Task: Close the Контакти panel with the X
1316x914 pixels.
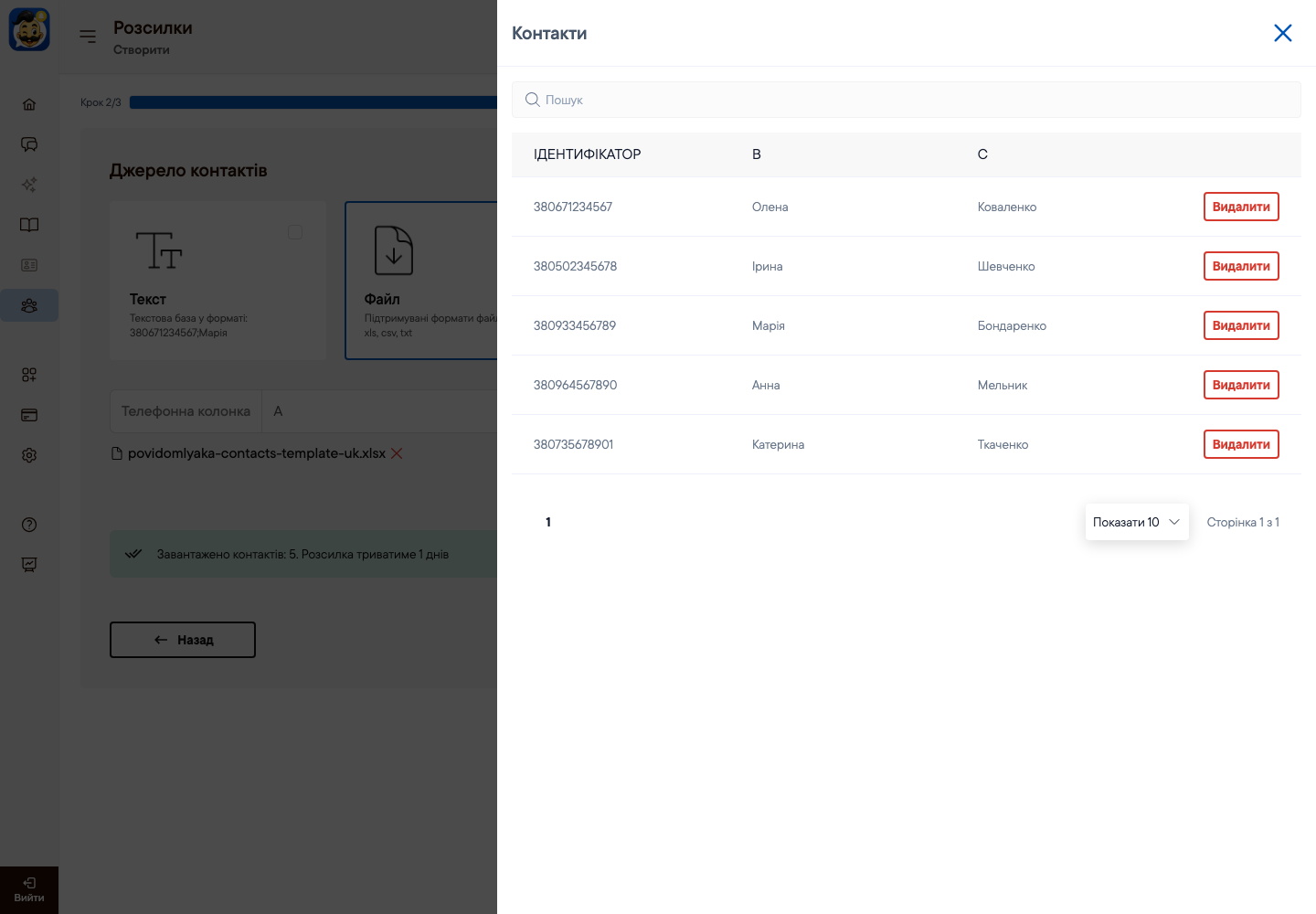Action: pyautogui.click(x=1283, y=33)
